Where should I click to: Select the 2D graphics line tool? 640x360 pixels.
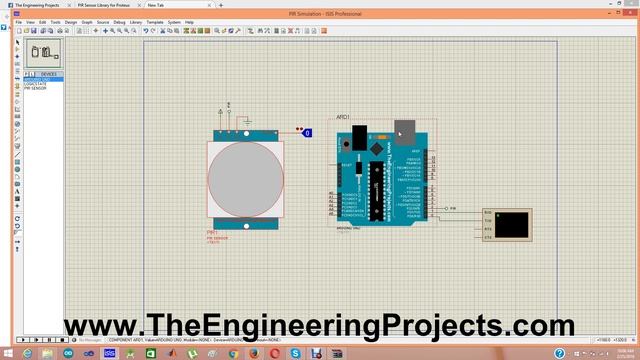coord(17,155)
